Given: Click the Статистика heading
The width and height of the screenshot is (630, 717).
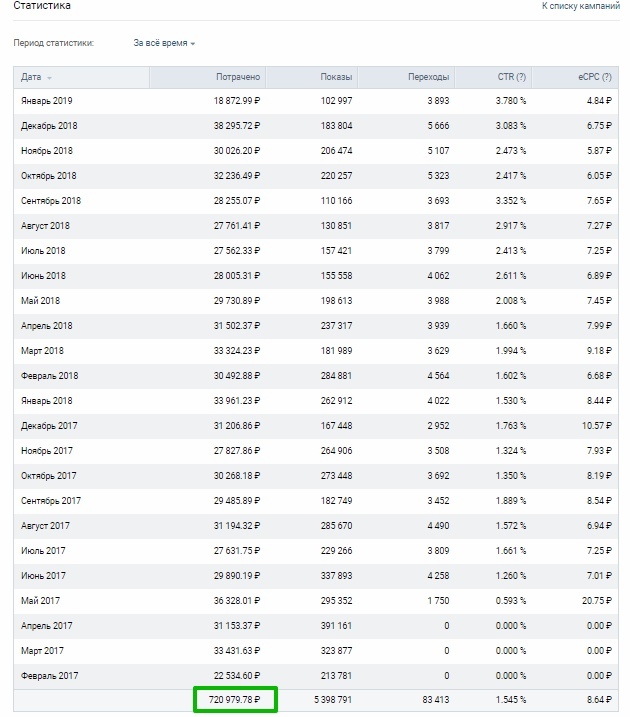Looking at the screenshot, I should 42,6.
